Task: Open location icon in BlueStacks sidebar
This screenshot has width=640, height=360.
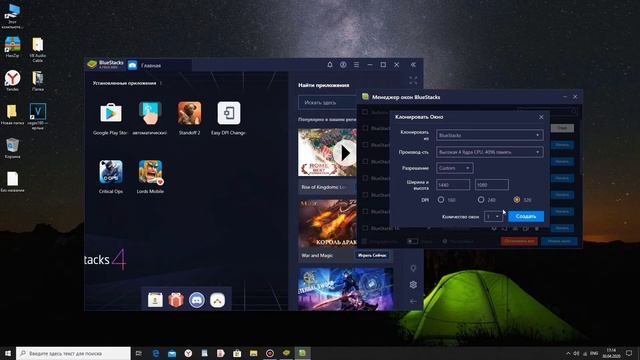Action: (413, 268)
